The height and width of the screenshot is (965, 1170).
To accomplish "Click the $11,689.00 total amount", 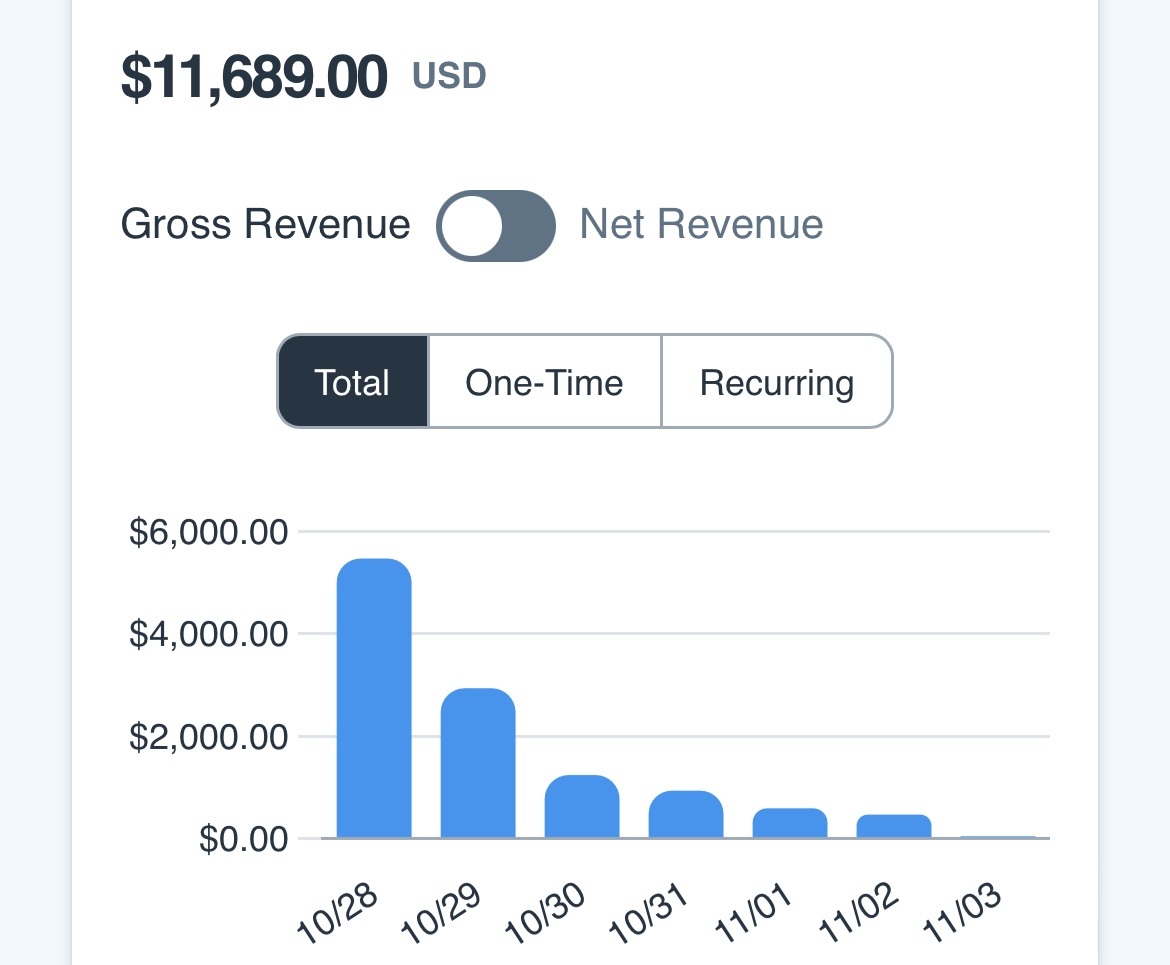I will click(254, 78).
